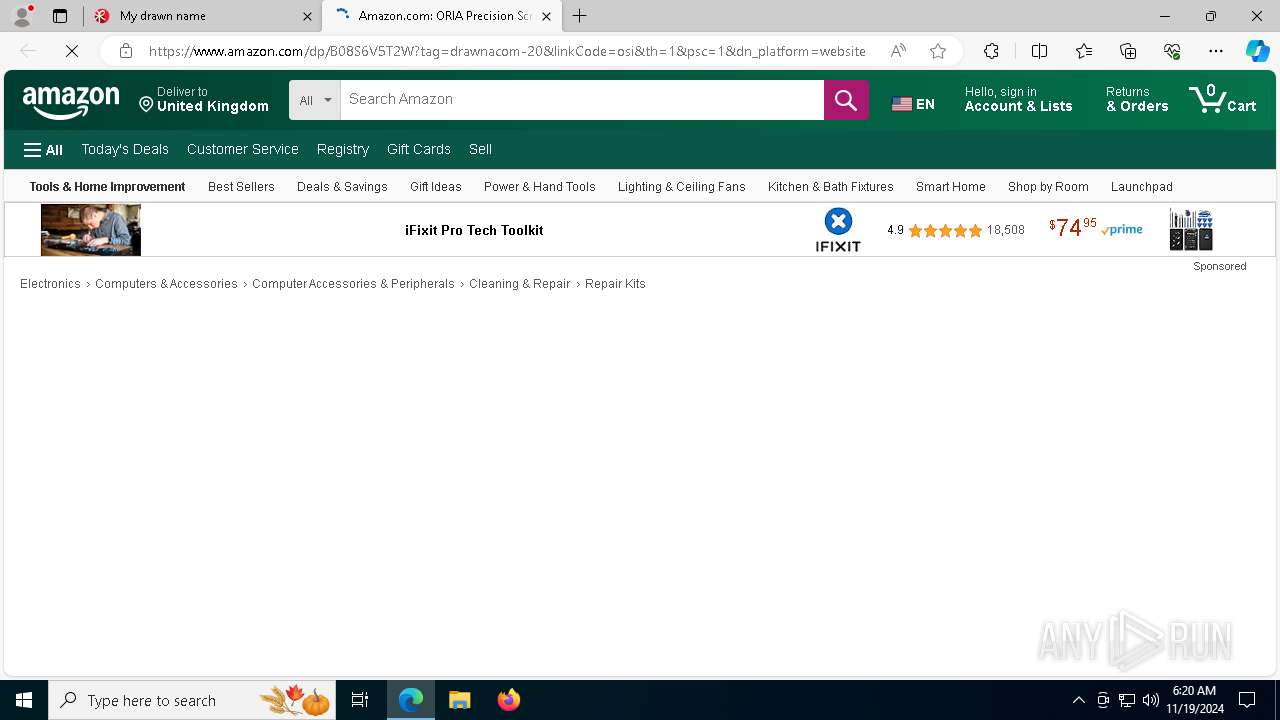The width and height of the screenshot is (1280, 720).
Task: Open the notification center icon
Action: 1247,700
